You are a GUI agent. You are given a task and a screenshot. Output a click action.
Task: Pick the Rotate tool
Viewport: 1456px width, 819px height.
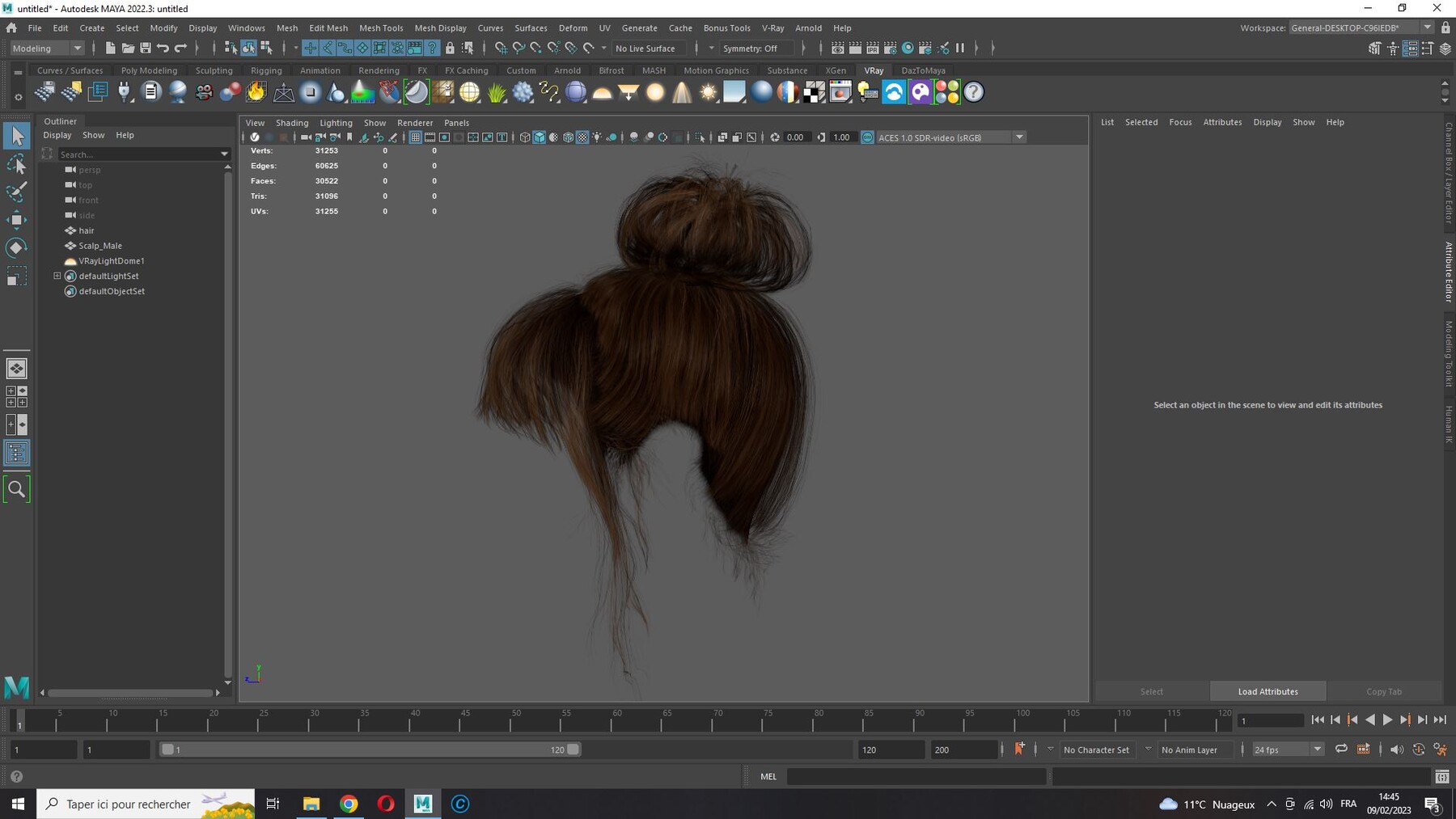pyautogui.click(x=16, y=247)
